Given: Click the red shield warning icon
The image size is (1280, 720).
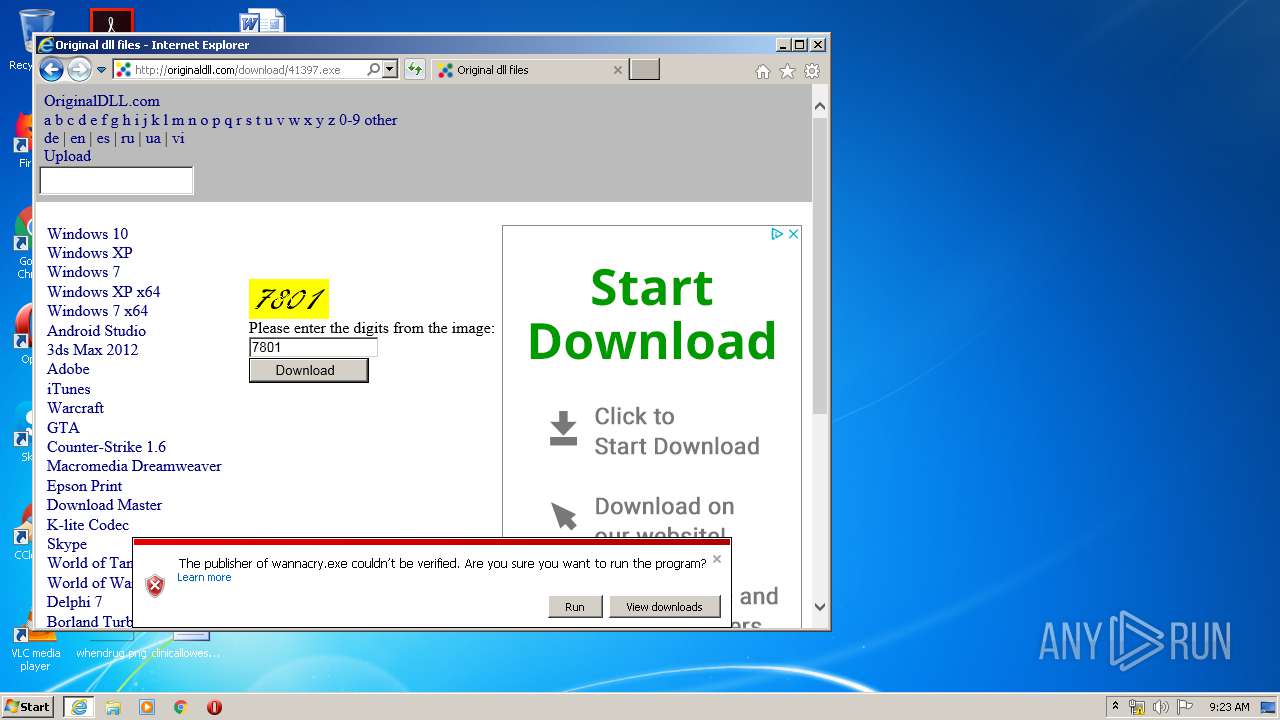Looking at the screenshot, I should coord(155,585).
